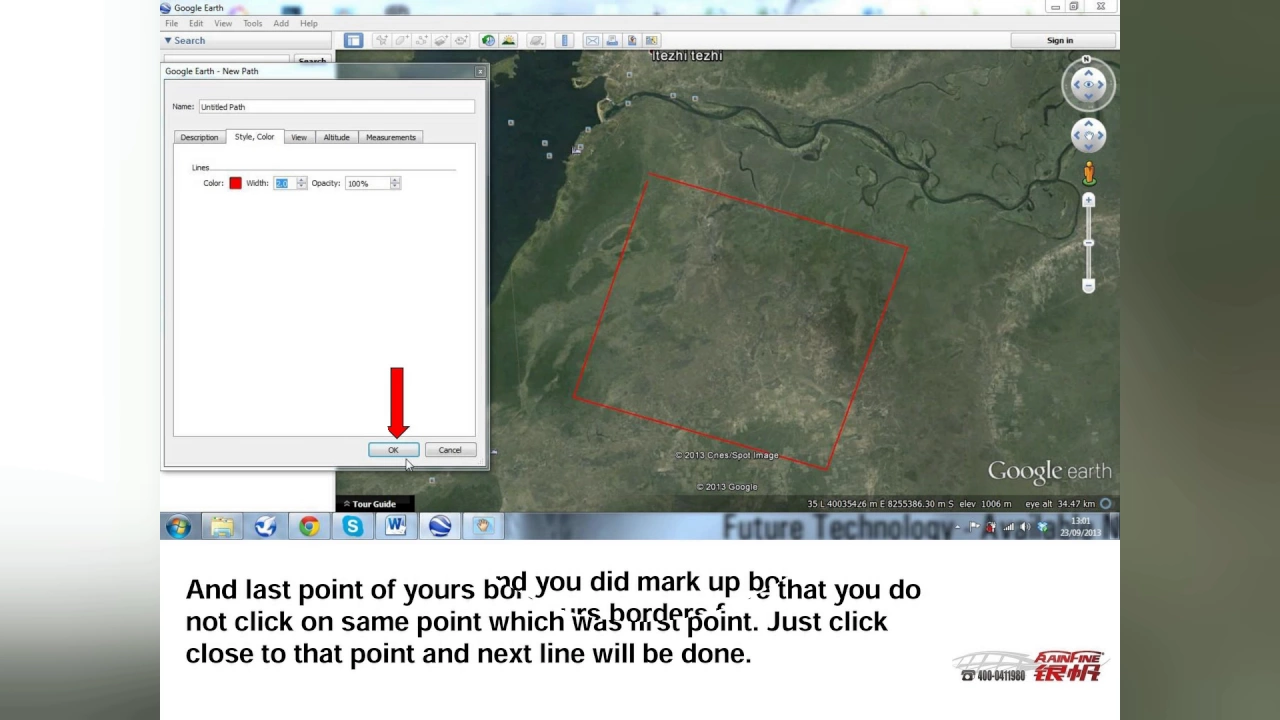The height and width of the screenshot is (720, 1280).
Task: Click the zoom out minus button
Action: tap(1088, 286)
